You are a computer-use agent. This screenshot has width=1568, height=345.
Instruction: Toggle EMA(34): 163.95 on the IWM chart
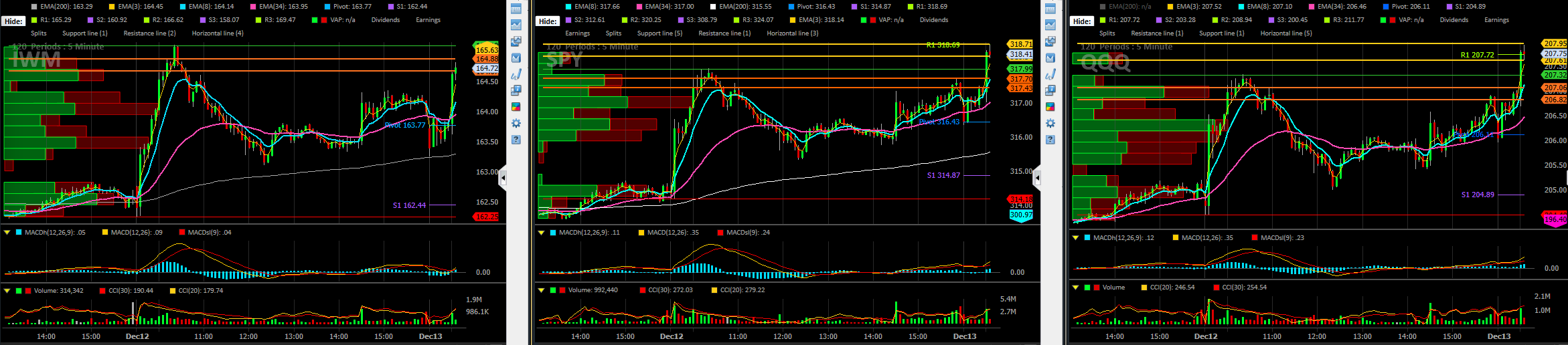coord(279,7)
